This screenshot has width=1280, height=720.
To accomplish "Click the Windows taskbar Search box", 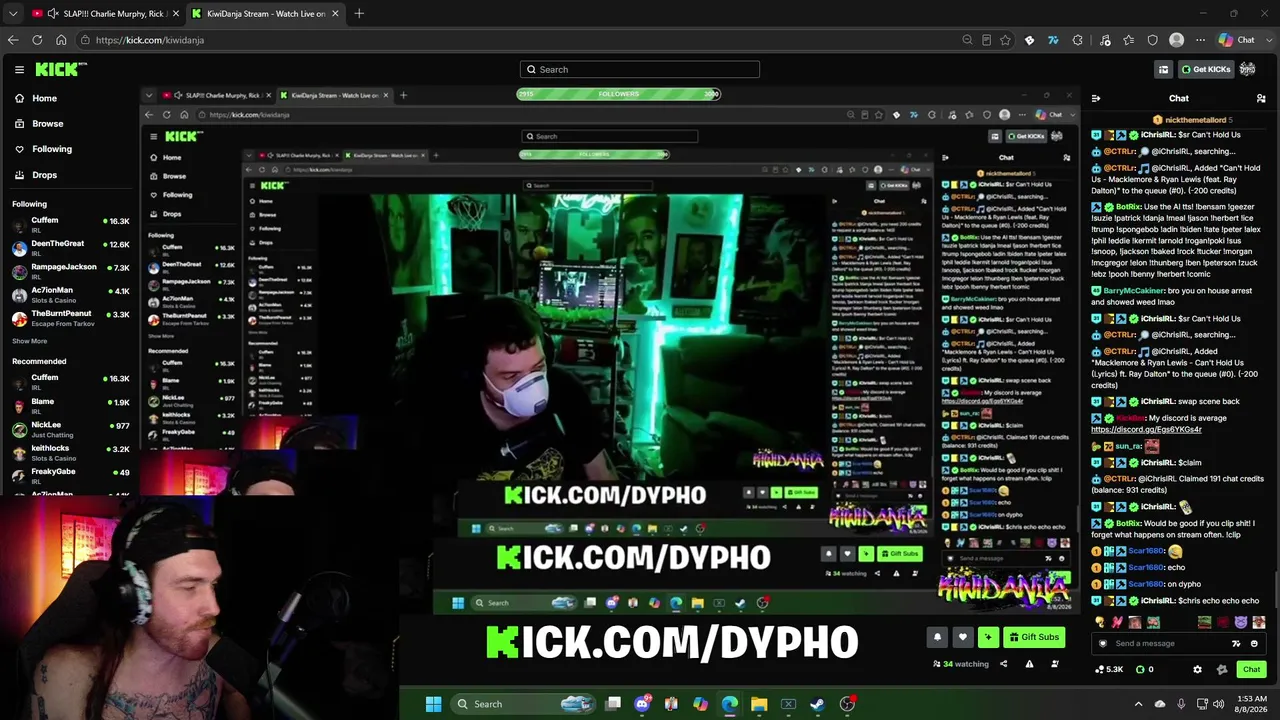I will pyautogui.click(x=521, y=704).
